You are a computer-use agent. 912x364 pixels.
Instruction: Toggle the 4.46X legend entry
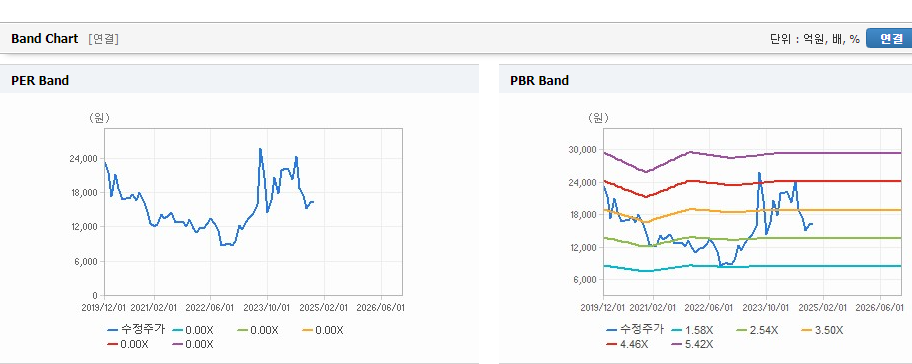(x=627, y=344)
